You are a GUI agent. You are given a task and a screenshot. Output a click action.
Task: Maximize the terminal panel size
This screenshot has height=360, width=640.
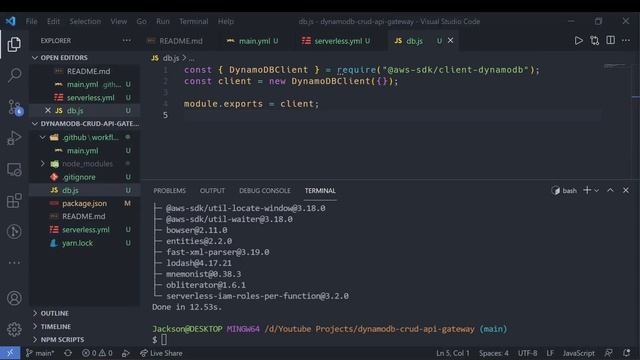point(610,190)
